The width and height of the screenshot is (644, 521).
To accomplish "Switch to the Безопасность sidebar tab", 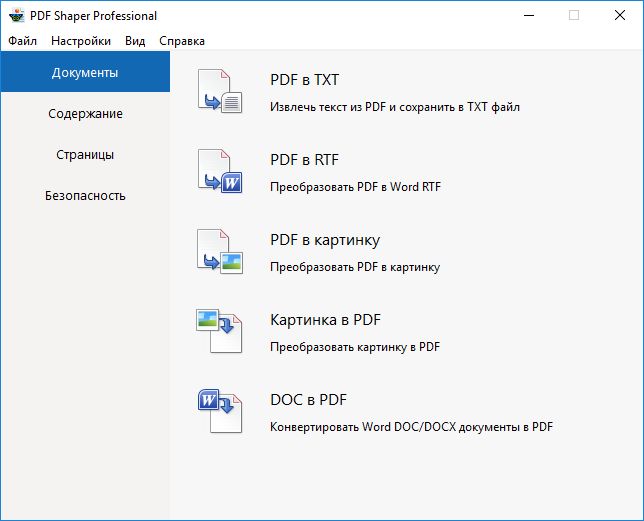I will coord(85,196).
